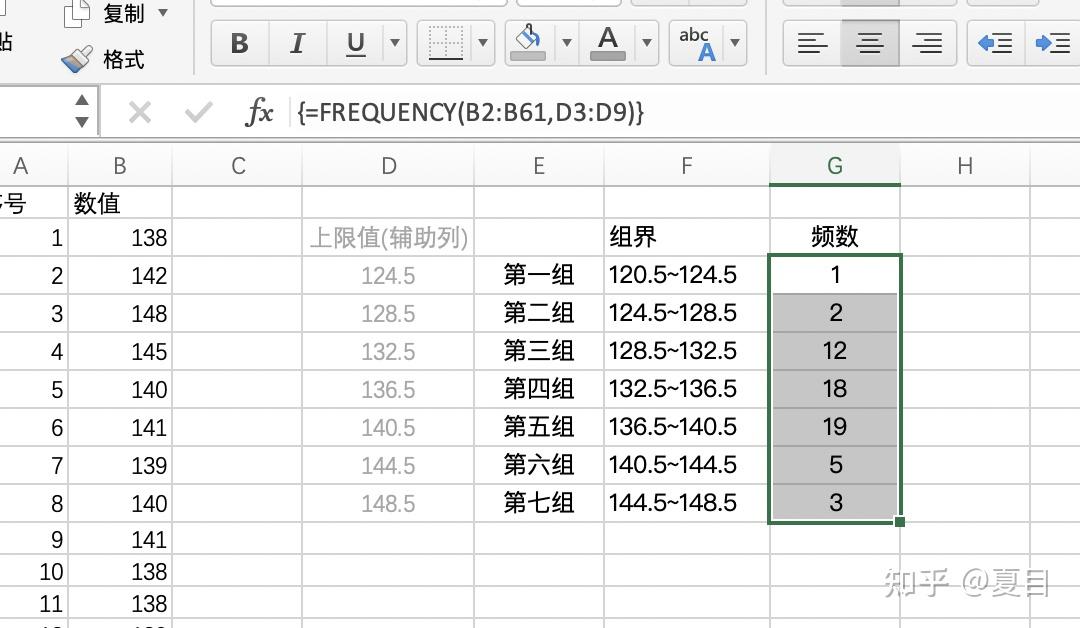
Task: Click the cancel X in formula bar
Action: point(139,113)
